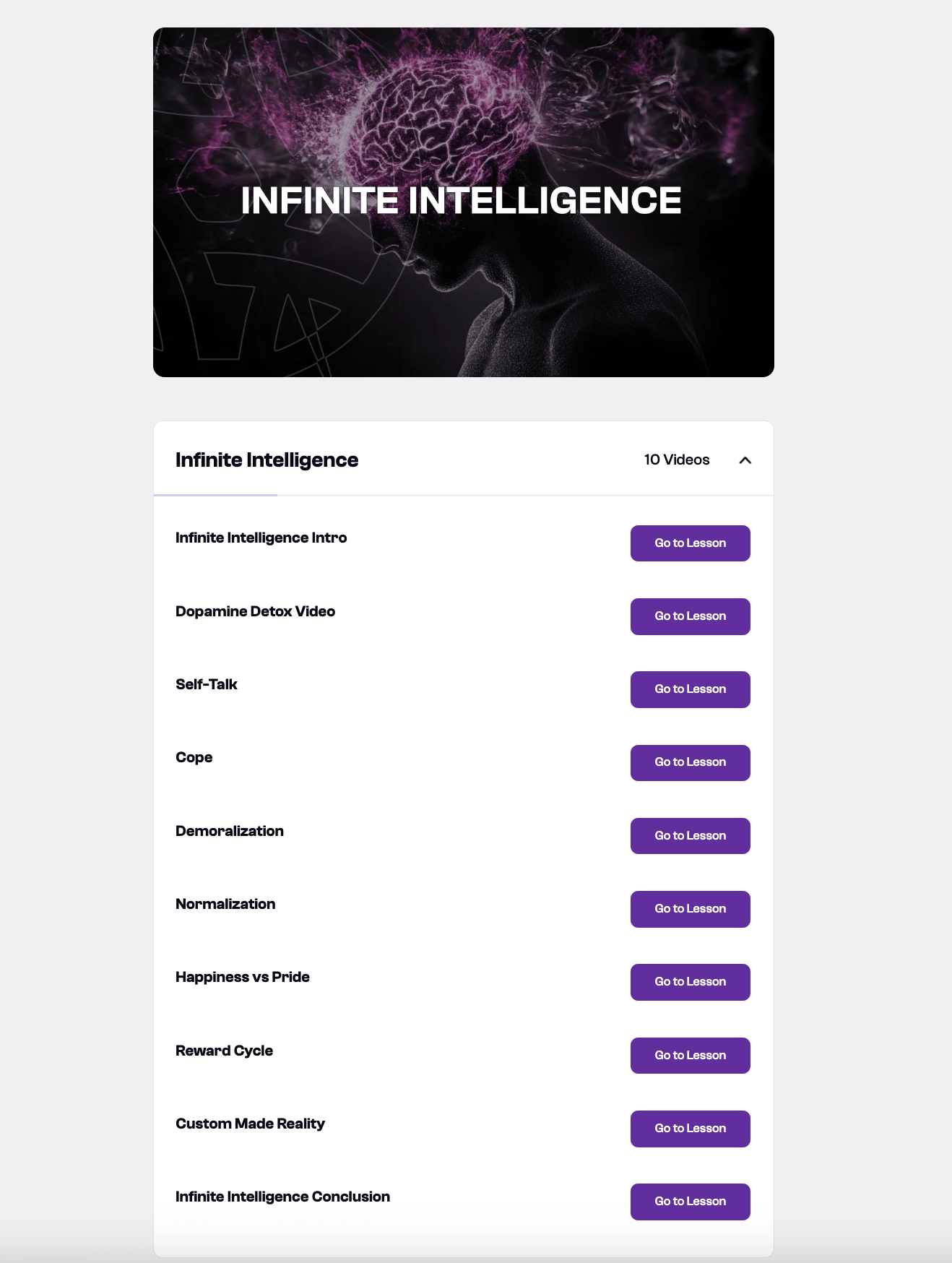This screenshot has width=952, height=1263.
Task: Open the Self-Talk lesson button
Action: tap(690, 689)
